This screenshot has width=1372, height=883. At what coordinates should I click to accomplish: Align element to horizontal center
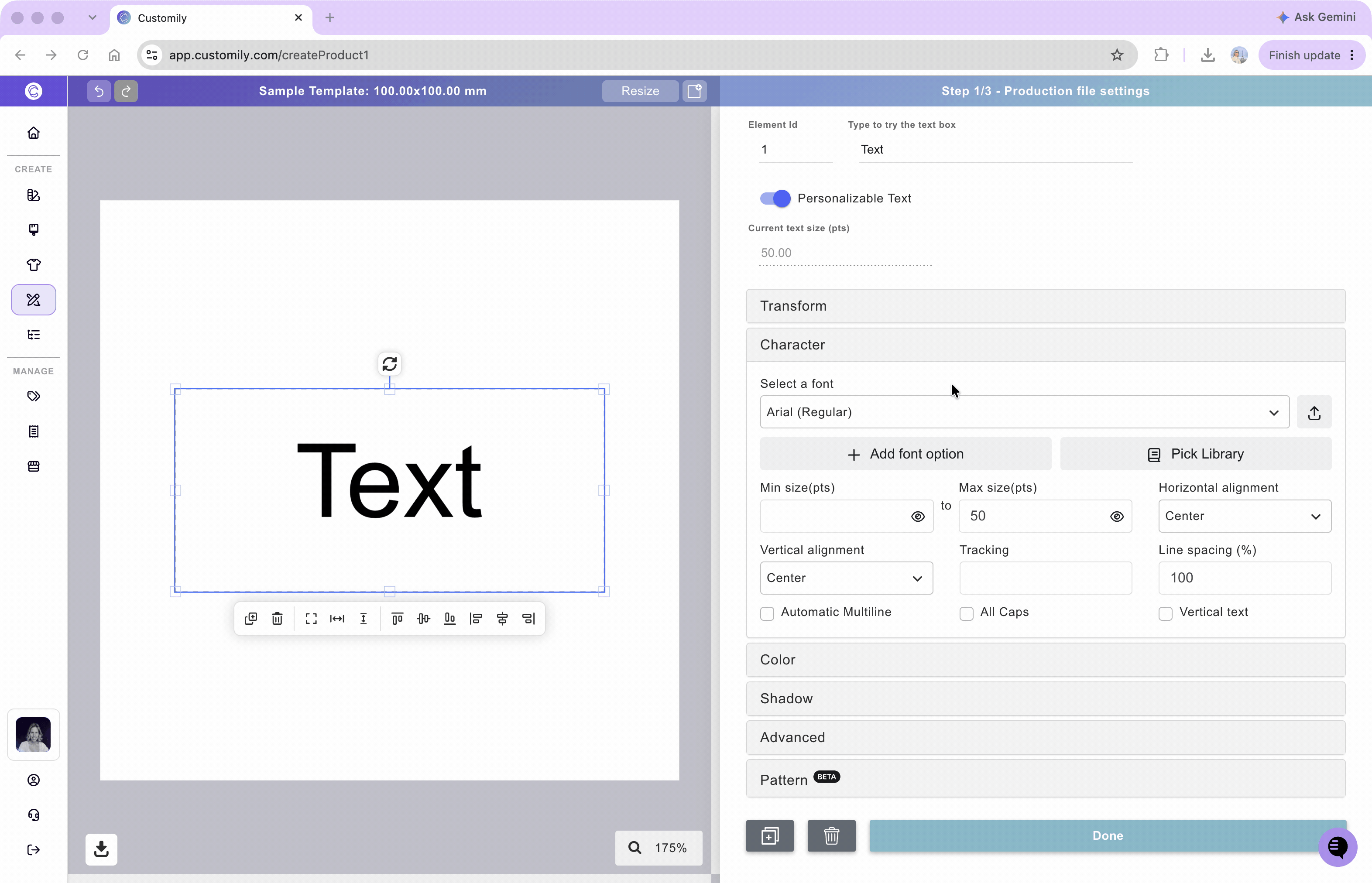(x=502, y=619)
